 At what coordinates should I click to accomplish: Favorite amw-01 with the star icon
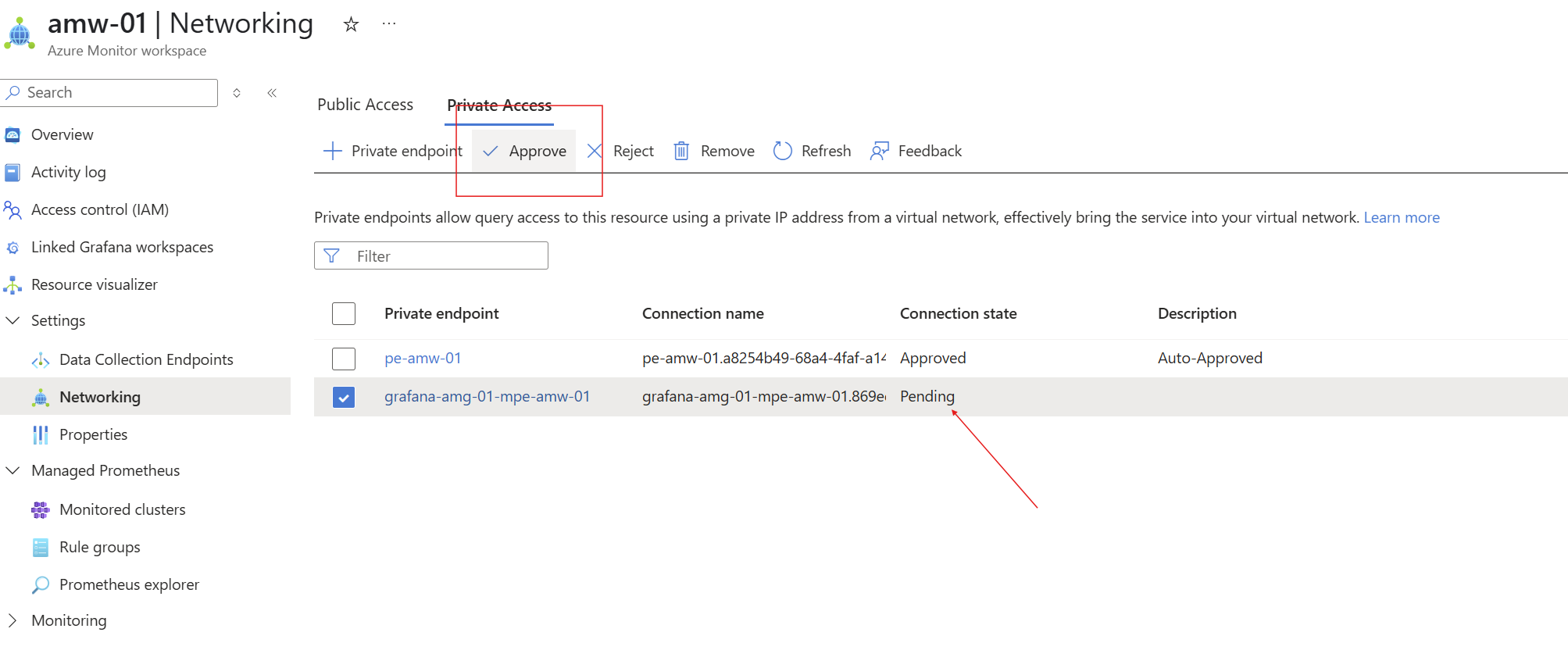[x=351, y=24]
